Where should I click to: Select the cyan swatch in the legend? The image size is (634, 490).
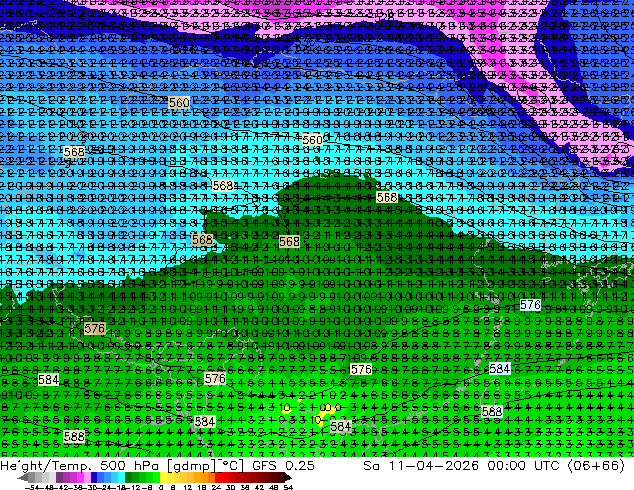121,477
